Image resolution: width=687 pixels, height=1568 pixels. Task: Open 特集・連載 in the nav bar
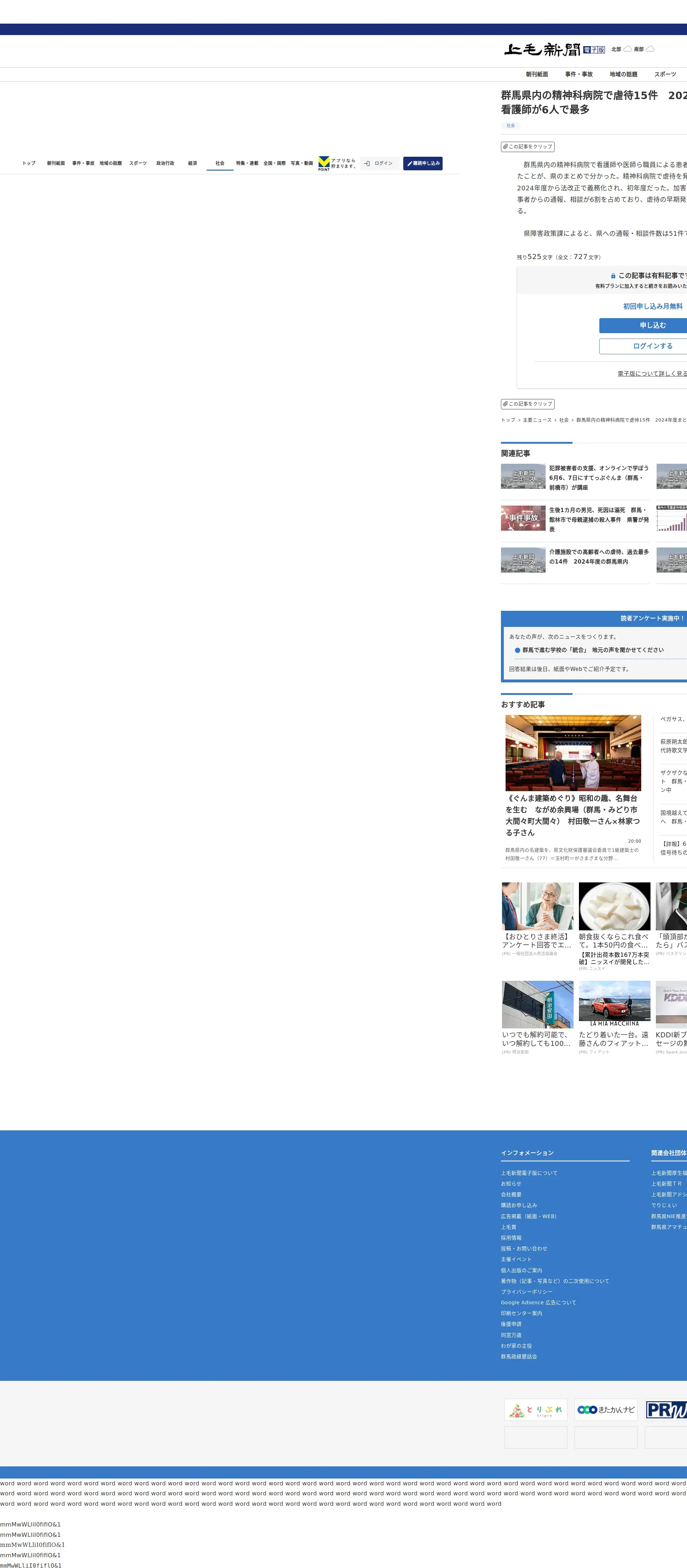point(247,163)
